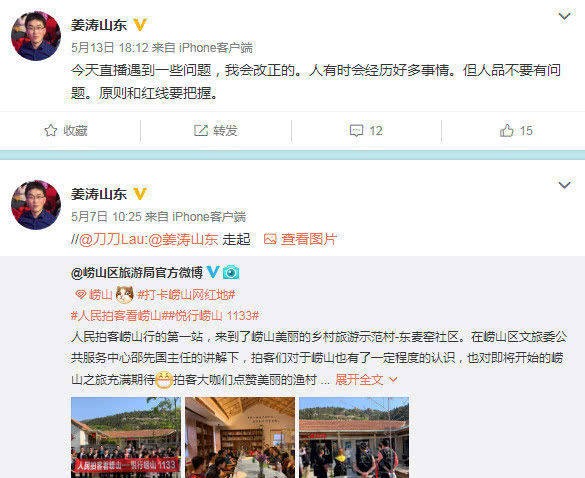Click the blue V badge of 崂山区旅游局官方微博
Screen dimensions: 585x478
pyautogui.click(x=213, y=272)
